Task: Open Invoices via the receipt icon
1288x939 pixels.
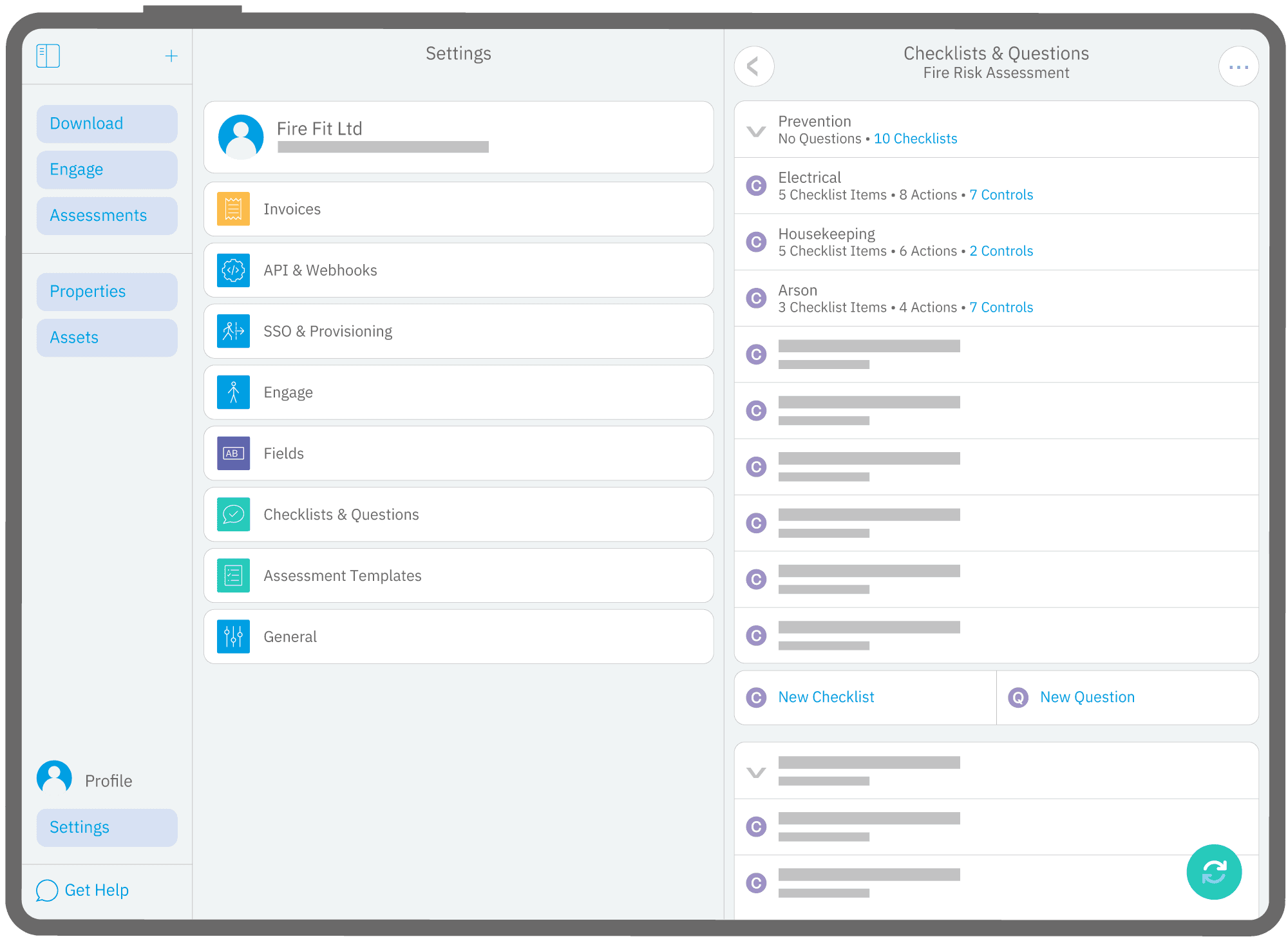Action: click(233, 209)
